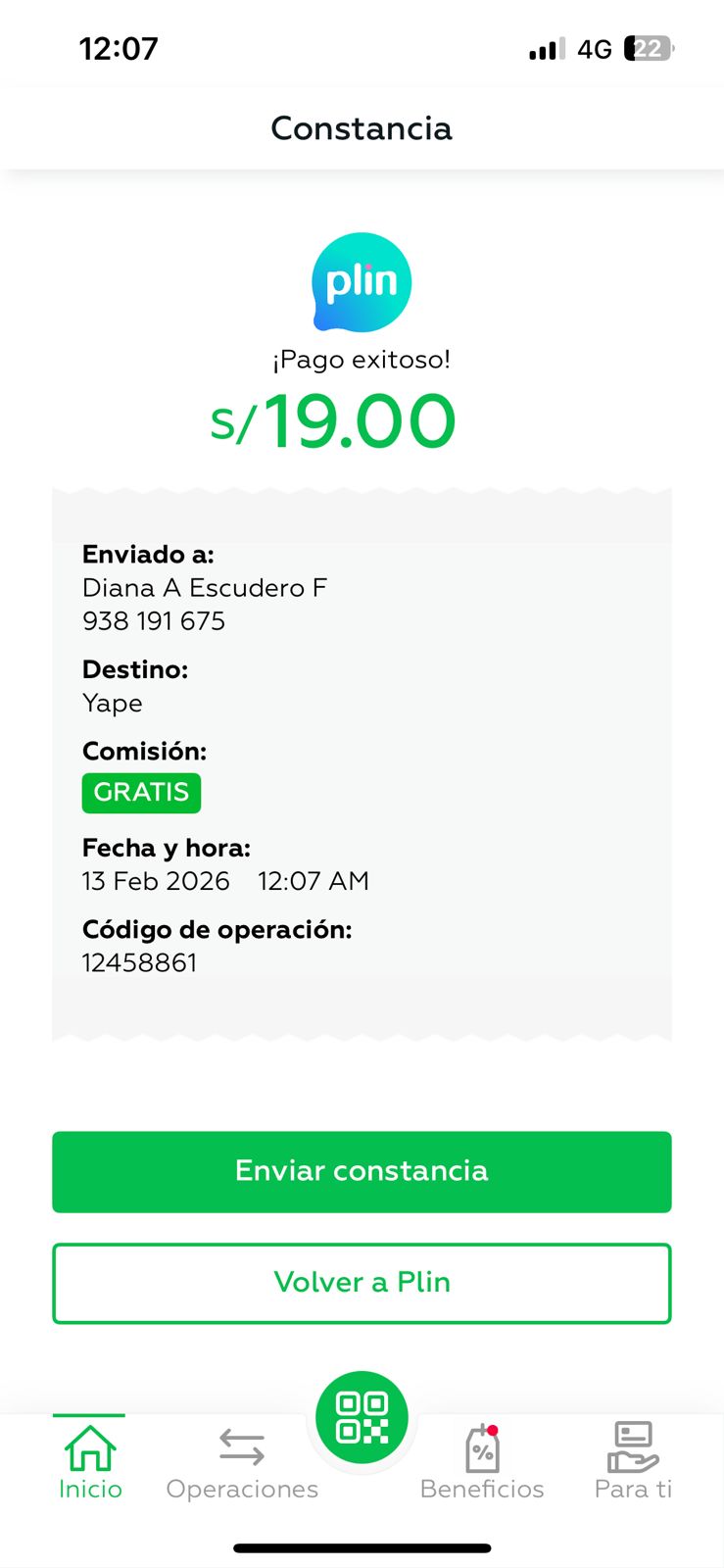This screenshot has width=724, height=1568.
Task: Tap the green GRATIS commission badge
Action: click(x=141, y=792)
